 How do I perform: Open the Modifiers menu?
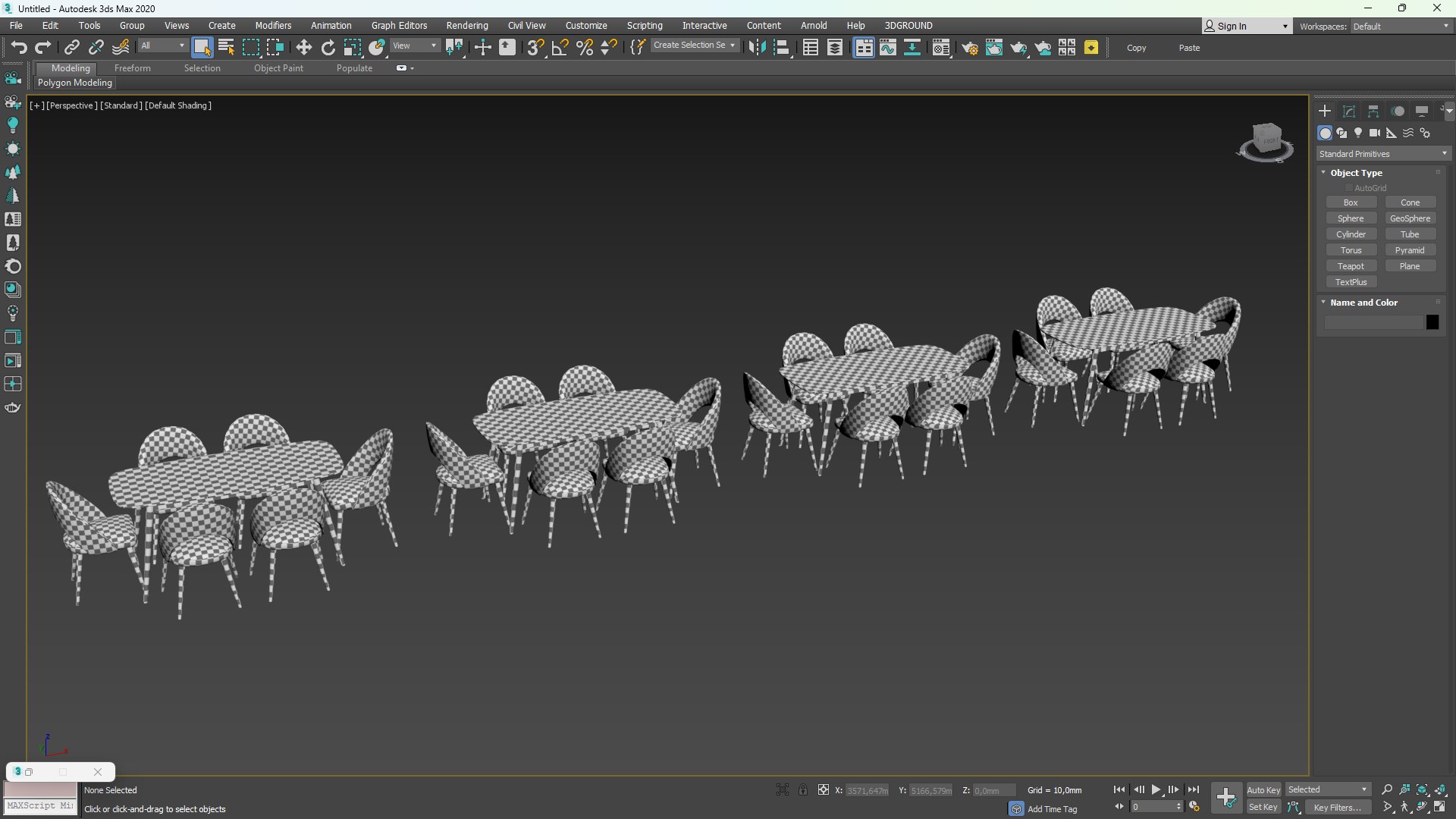click(273, 25)
